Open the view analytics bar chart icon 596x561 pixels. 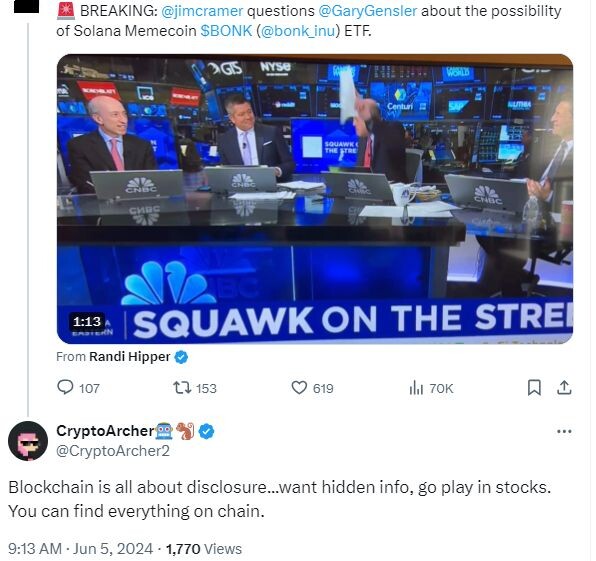coord(416,388)
